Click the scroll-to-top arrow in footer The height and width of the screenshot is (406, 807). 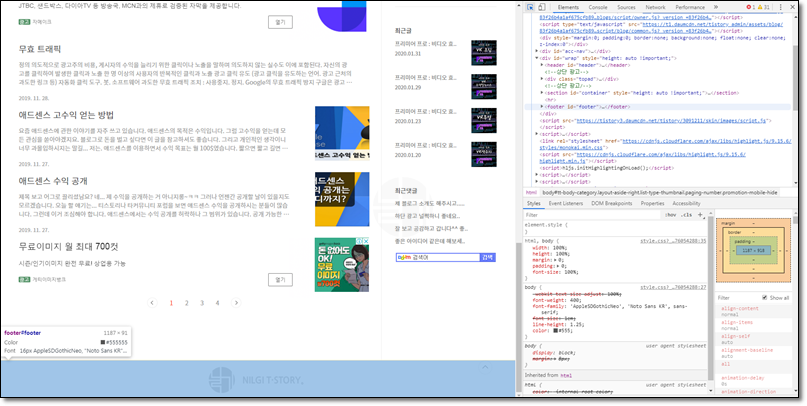tap(484, 367)
